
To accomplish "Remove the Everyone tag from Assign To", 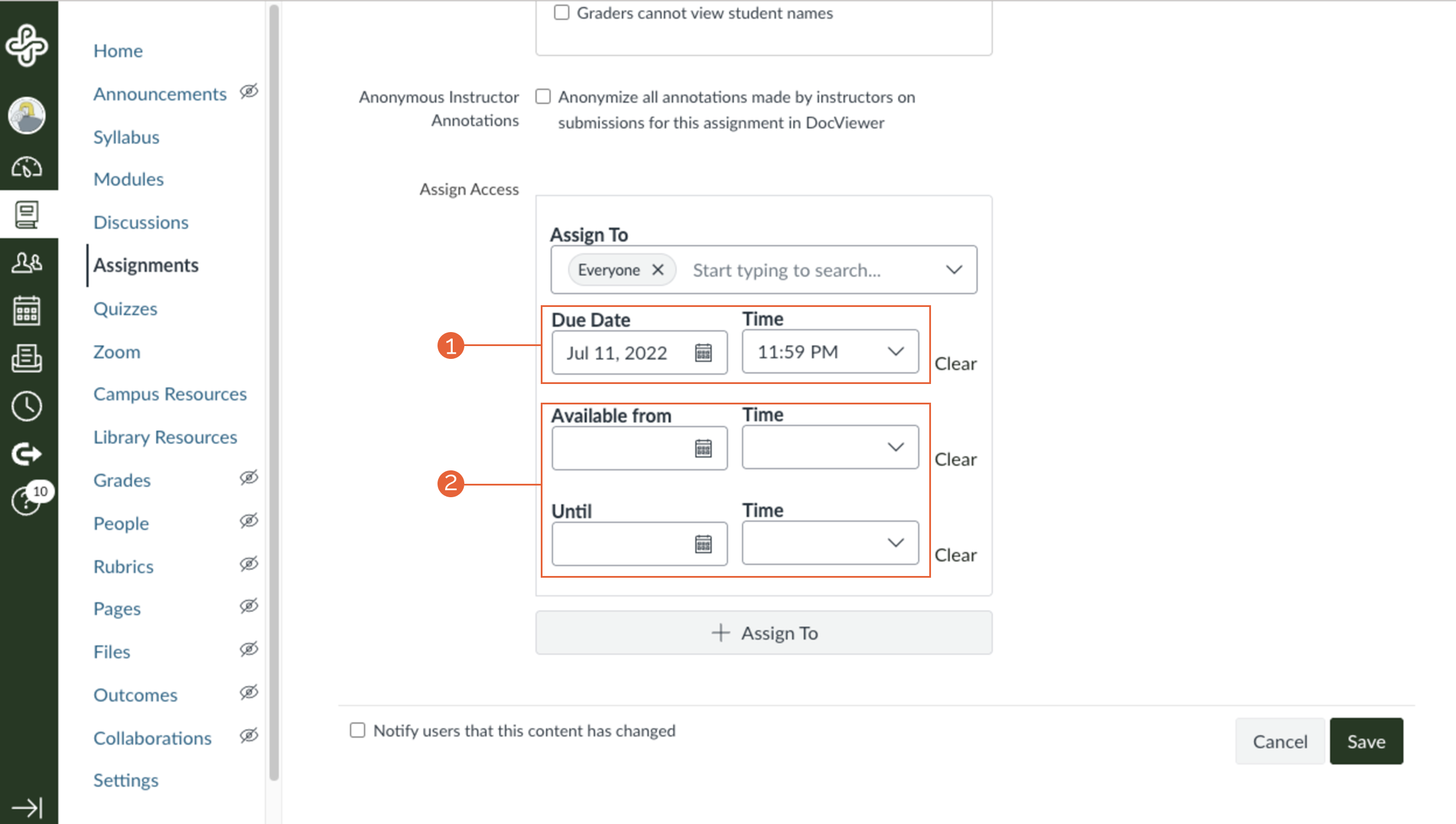I will [x=658, y=270].
